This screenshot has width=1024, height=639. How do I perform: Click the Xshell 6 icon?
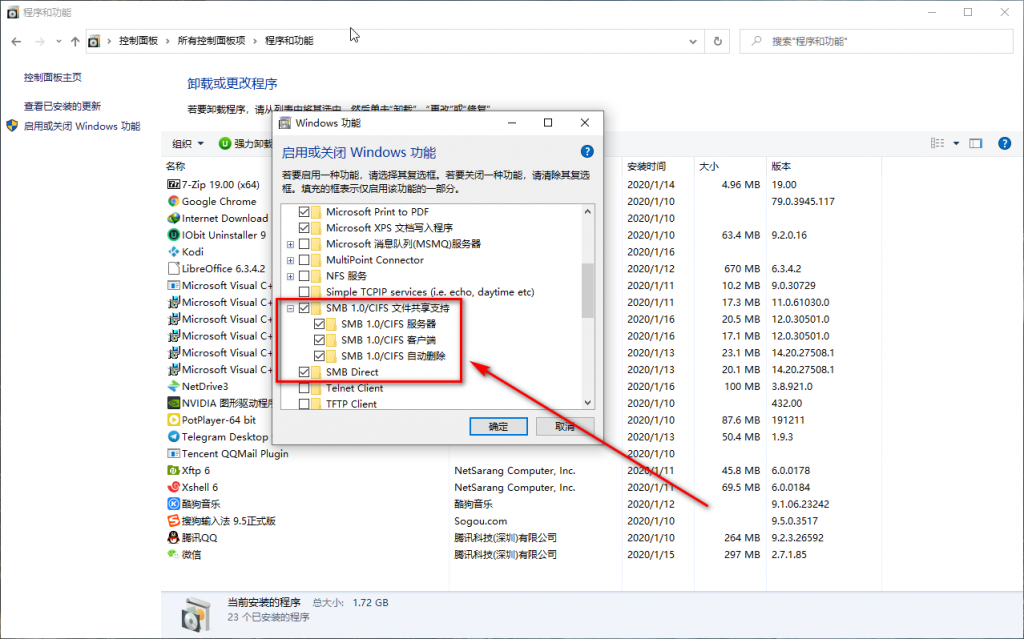[173, 487]
